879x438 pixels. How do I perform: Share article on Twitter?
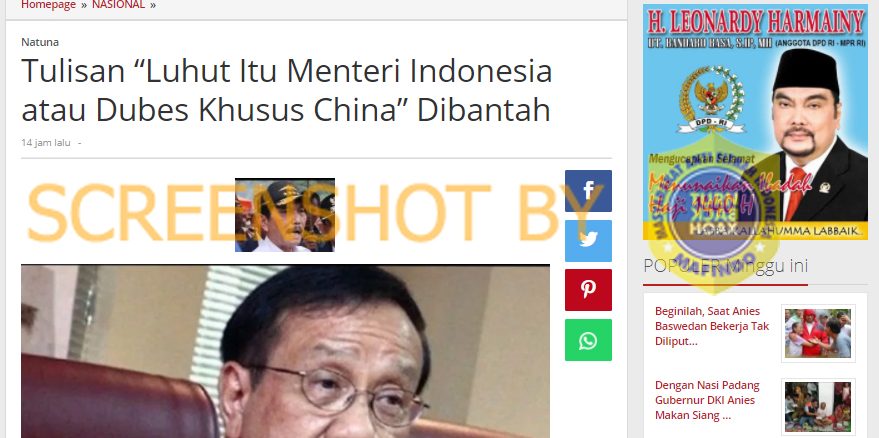(x=588, y=241)
